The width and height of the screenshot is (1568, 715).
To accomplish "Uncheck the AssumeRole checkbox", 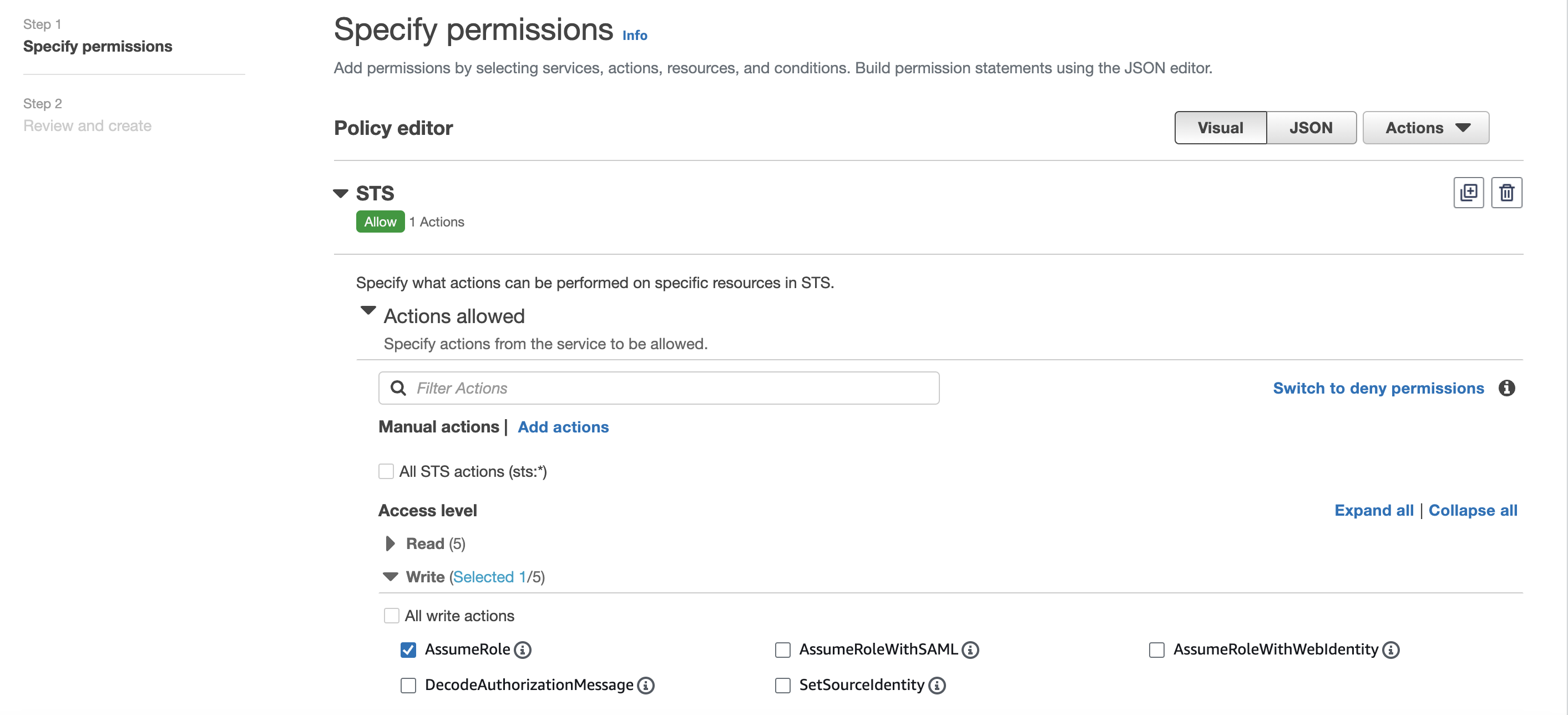I will 408,650.
